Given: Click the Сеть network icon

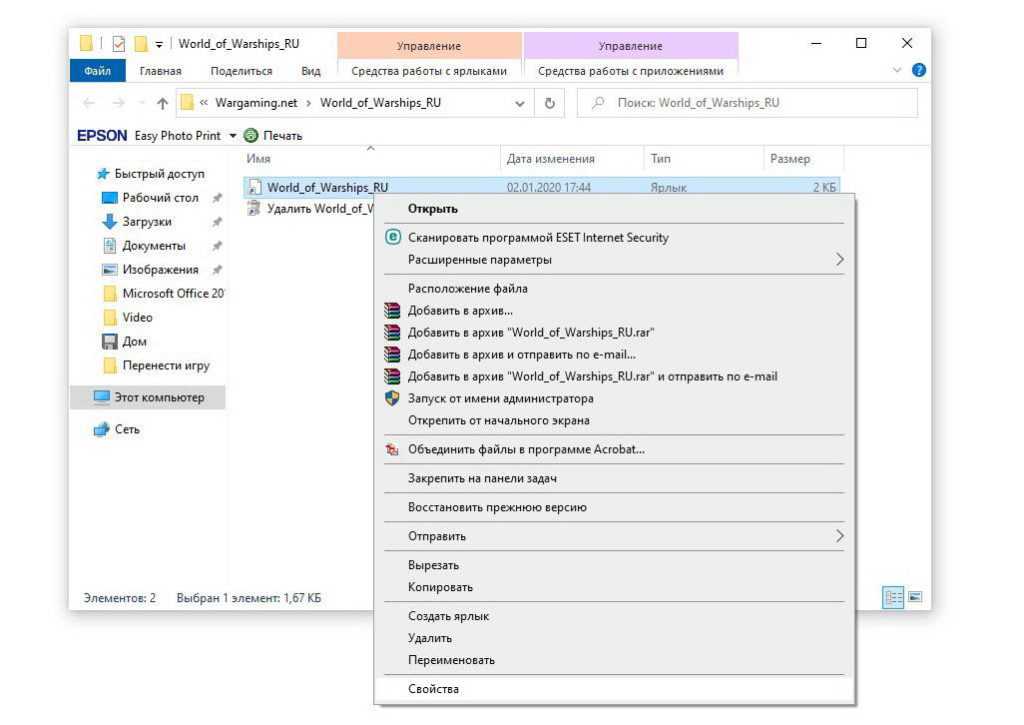Looking at the screenshot, I should [101, 429].
